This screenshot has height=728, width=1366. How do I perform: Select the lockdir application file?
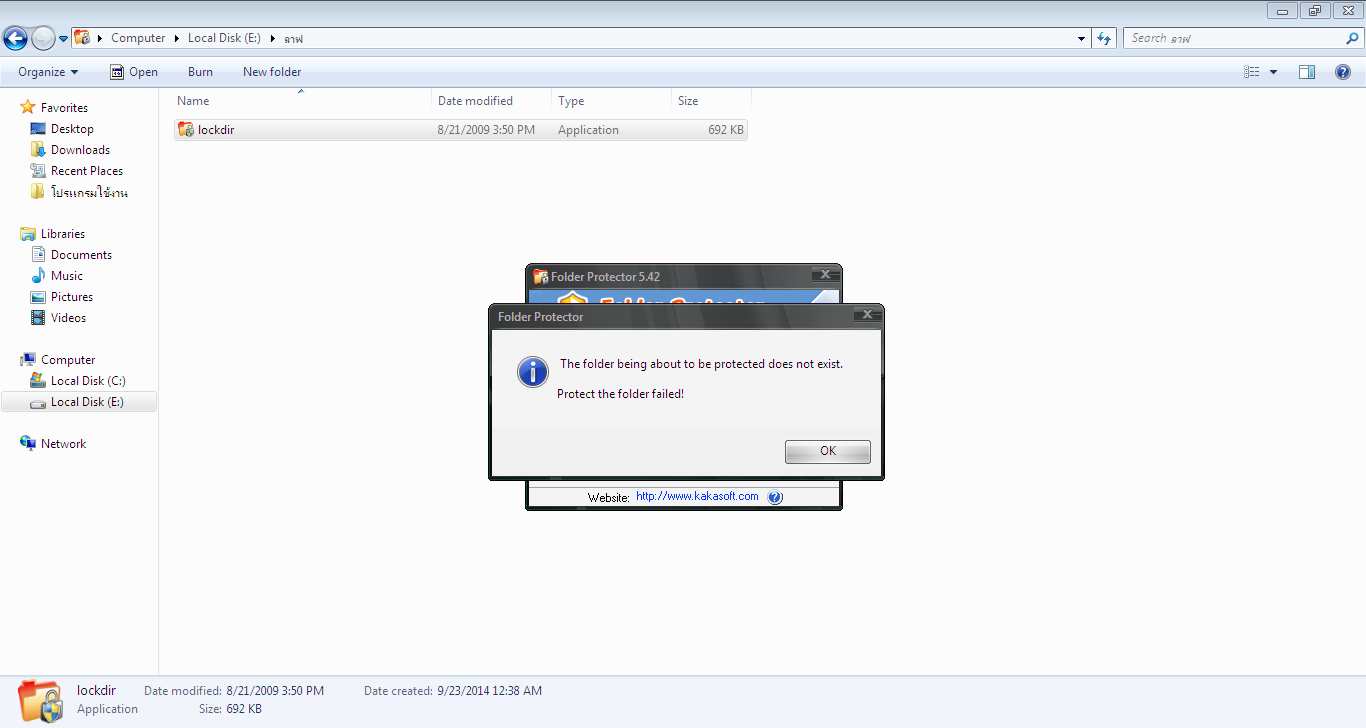[461, 130]
